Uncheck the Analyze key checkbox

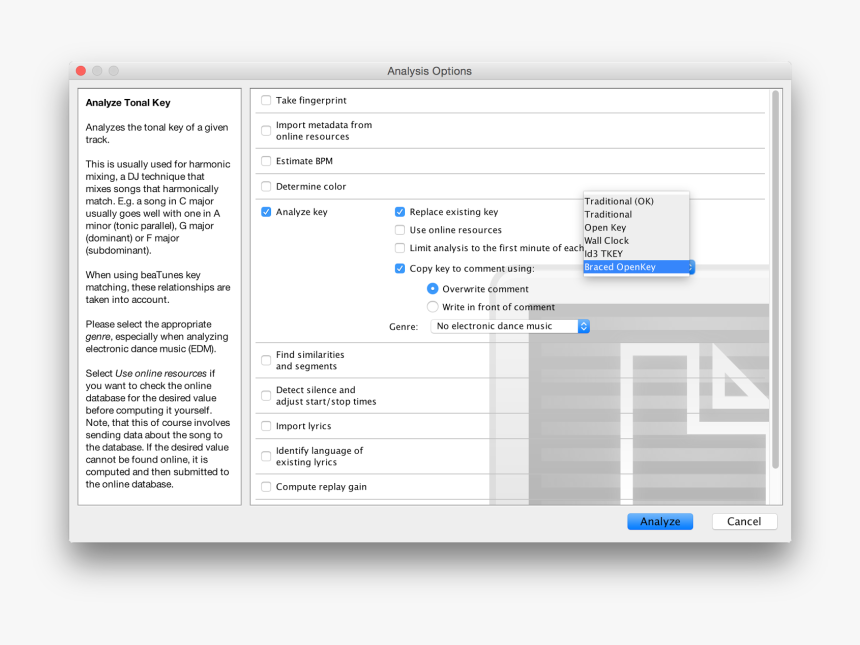pos(266,212)
